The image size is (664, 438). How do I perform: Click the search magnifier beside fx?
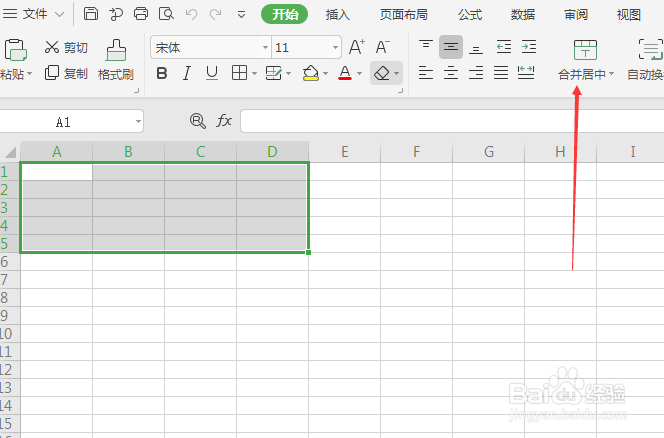[x=197, y=121]
